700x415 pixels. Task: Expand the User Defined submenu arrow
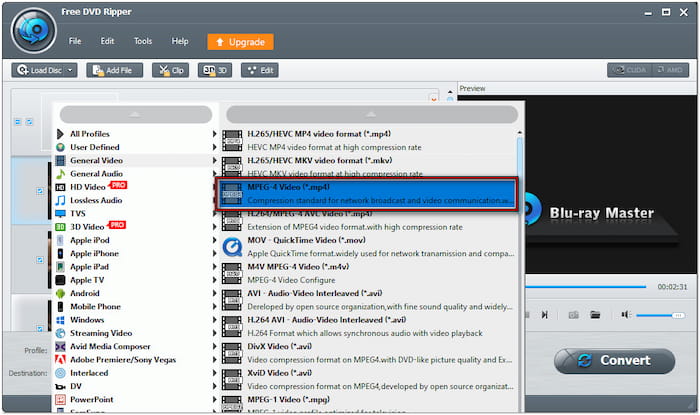214,147
